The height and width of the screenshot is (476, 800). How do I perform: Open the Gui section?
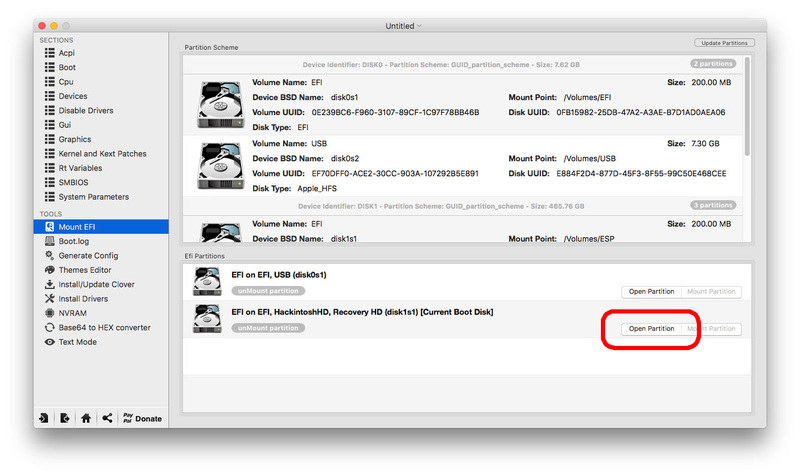point(64,125)
